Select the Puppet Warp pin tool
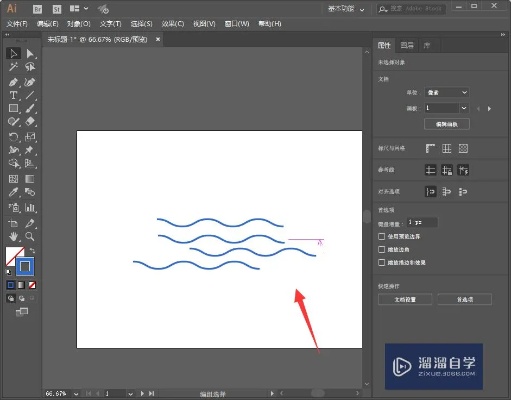 click(x=30, y=150)
